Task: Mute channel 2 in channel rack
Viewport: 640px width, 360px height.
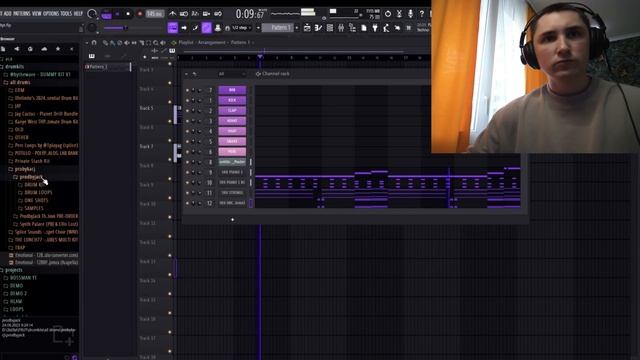Action: click(187, 111)
